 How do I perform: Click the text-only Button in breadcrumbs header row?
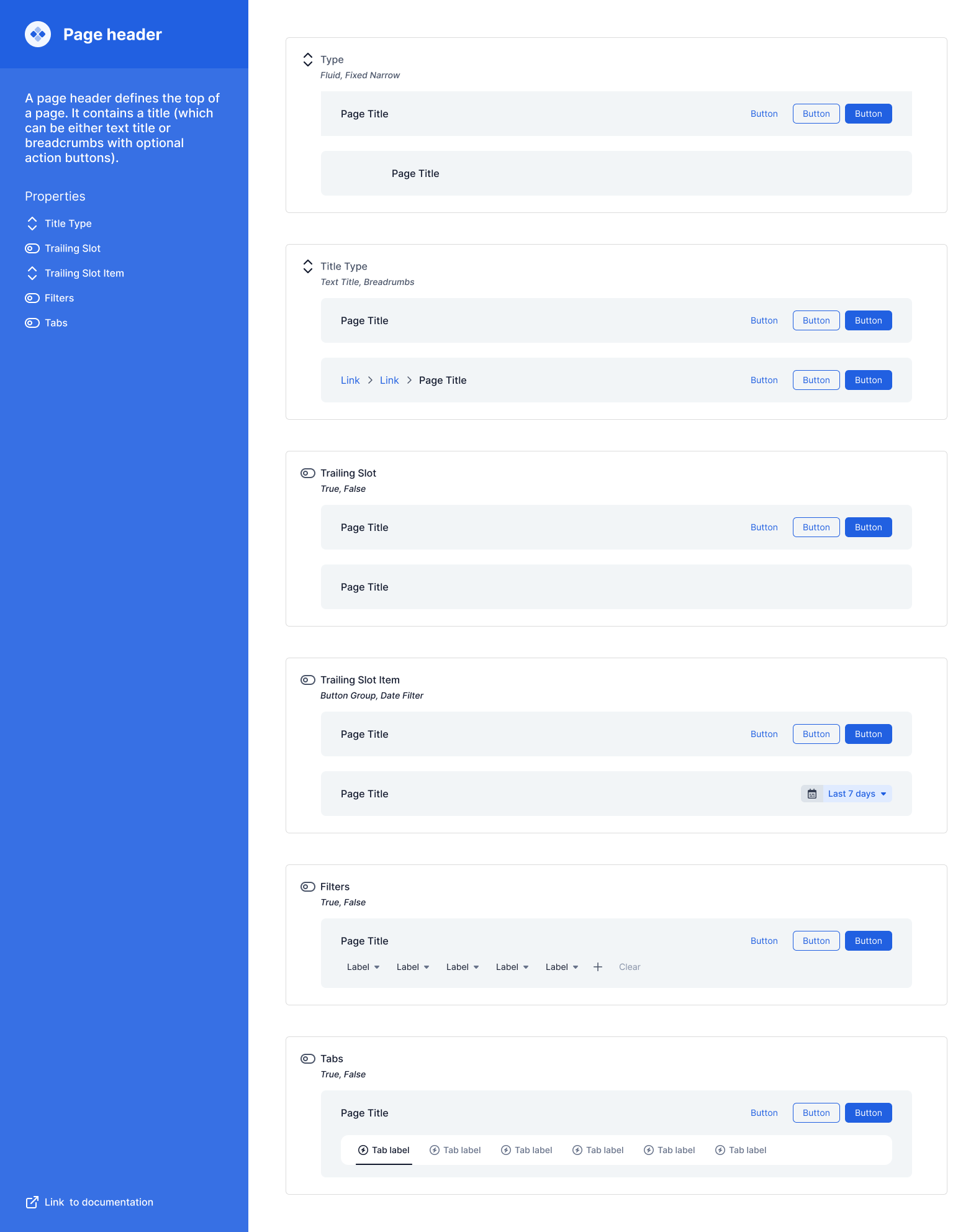(764, 380)
